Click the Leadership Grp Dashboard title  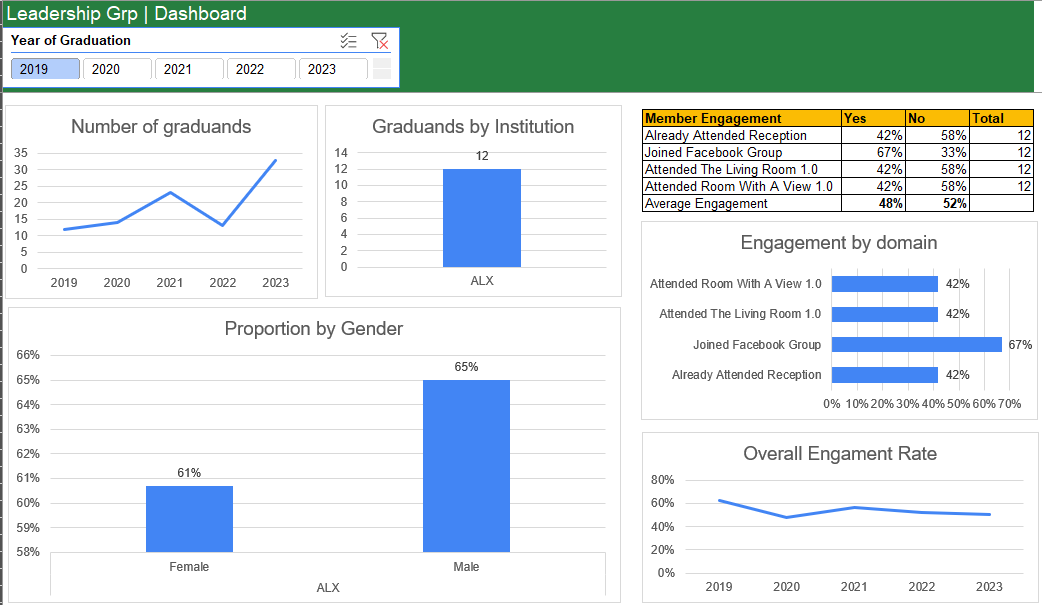click(x=126, y=13)
